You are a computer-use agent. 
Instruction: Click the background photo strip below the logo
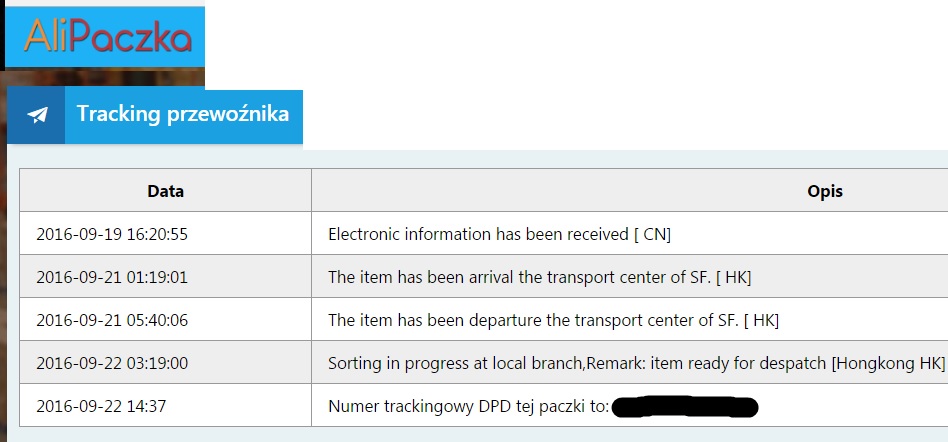tap(100, 79)
